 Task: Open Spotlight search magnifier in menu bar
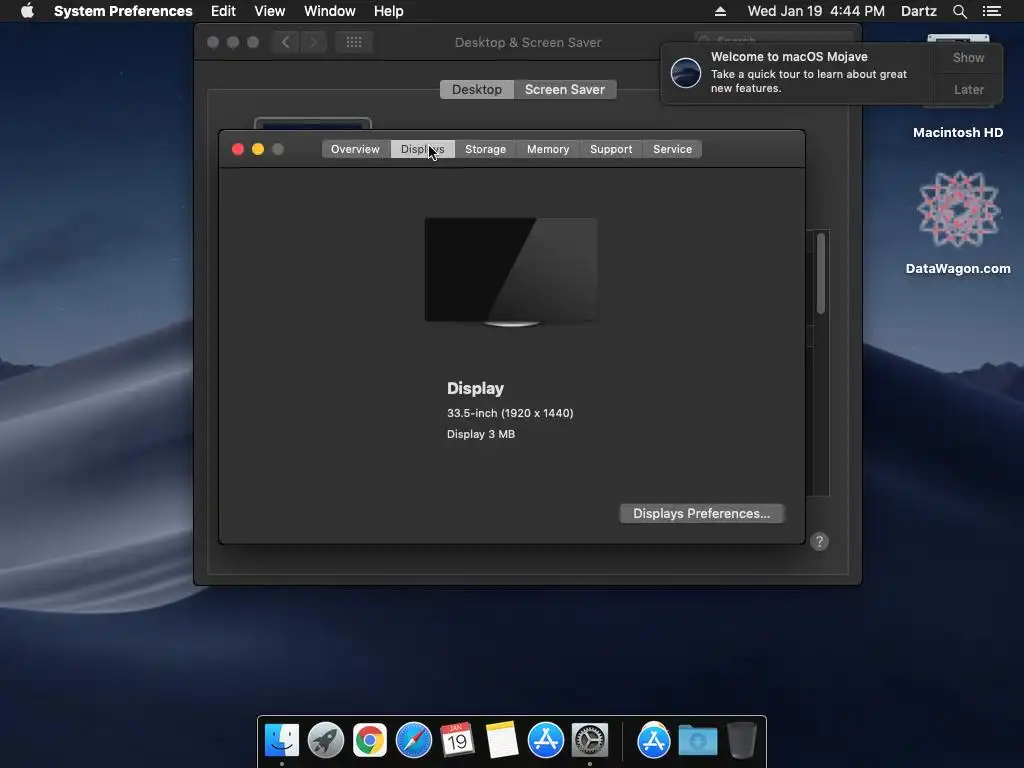pos(959,11)
